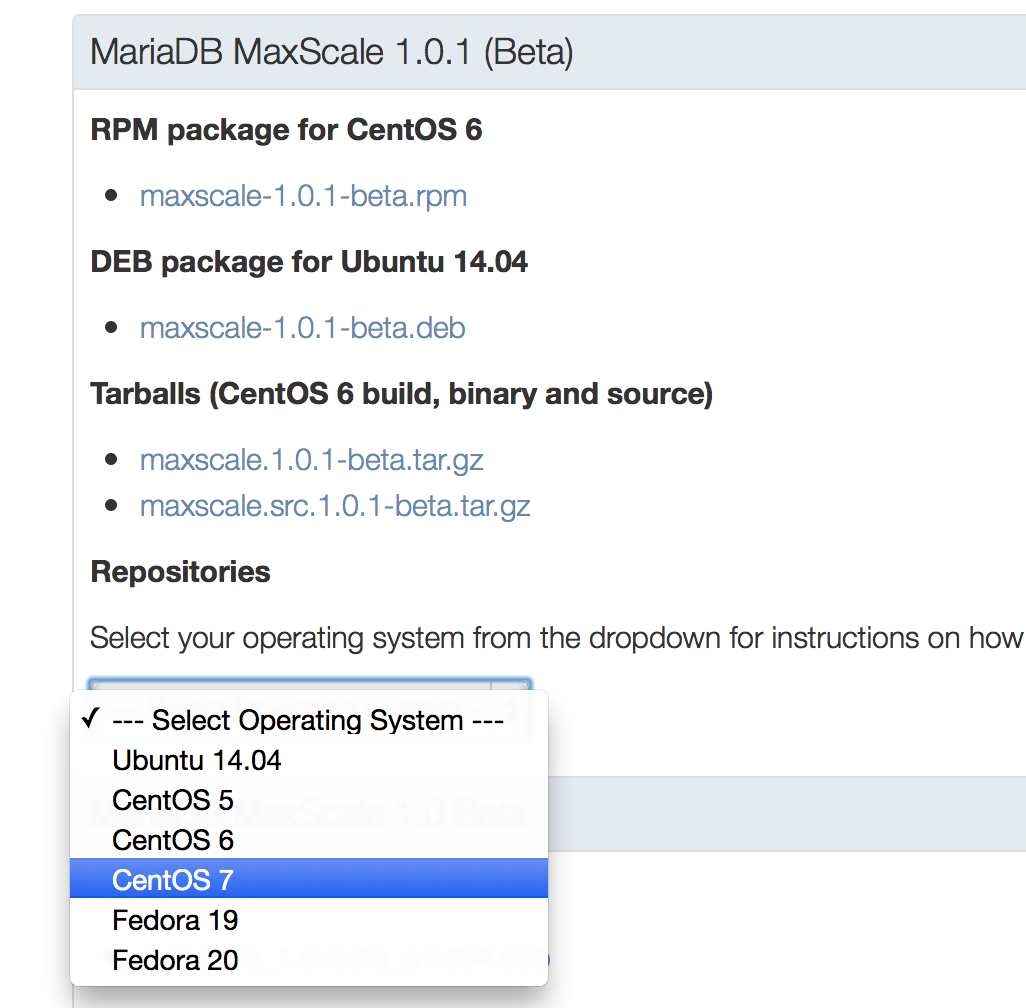1026x1008 pixels.
Task: Click the maxscale.1.0.1-beta.tar.gz tarball link
Action: tap(311, 460)
